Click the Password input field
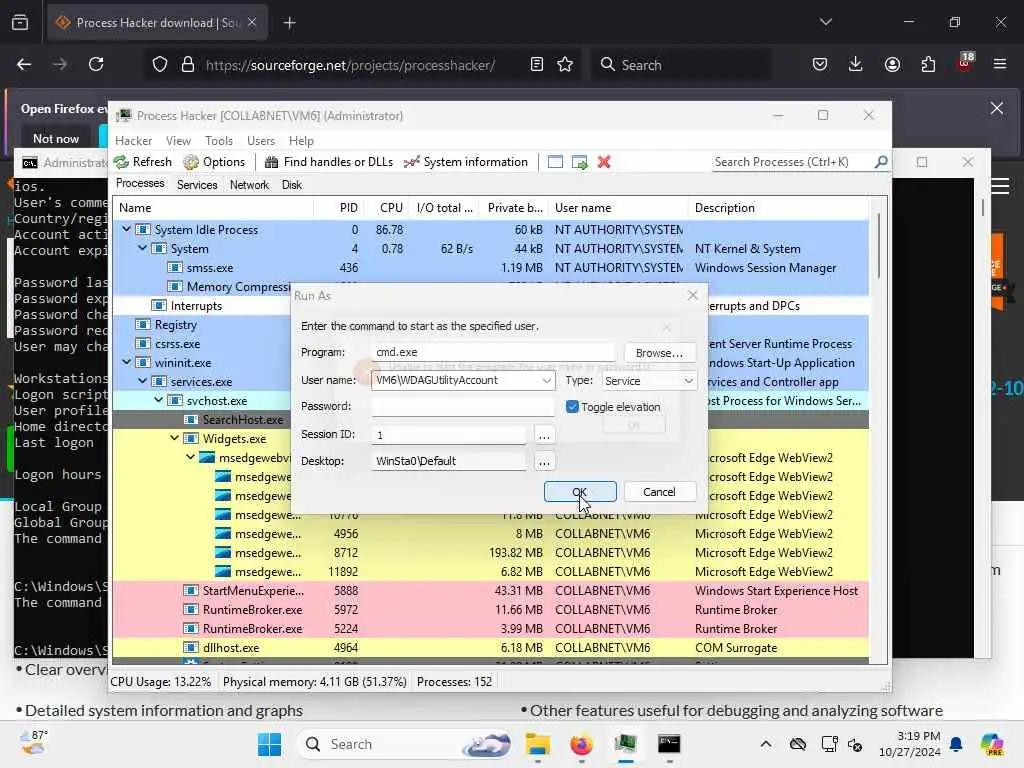Viewport: 1024px width, 768px height. tap(462, 406)
